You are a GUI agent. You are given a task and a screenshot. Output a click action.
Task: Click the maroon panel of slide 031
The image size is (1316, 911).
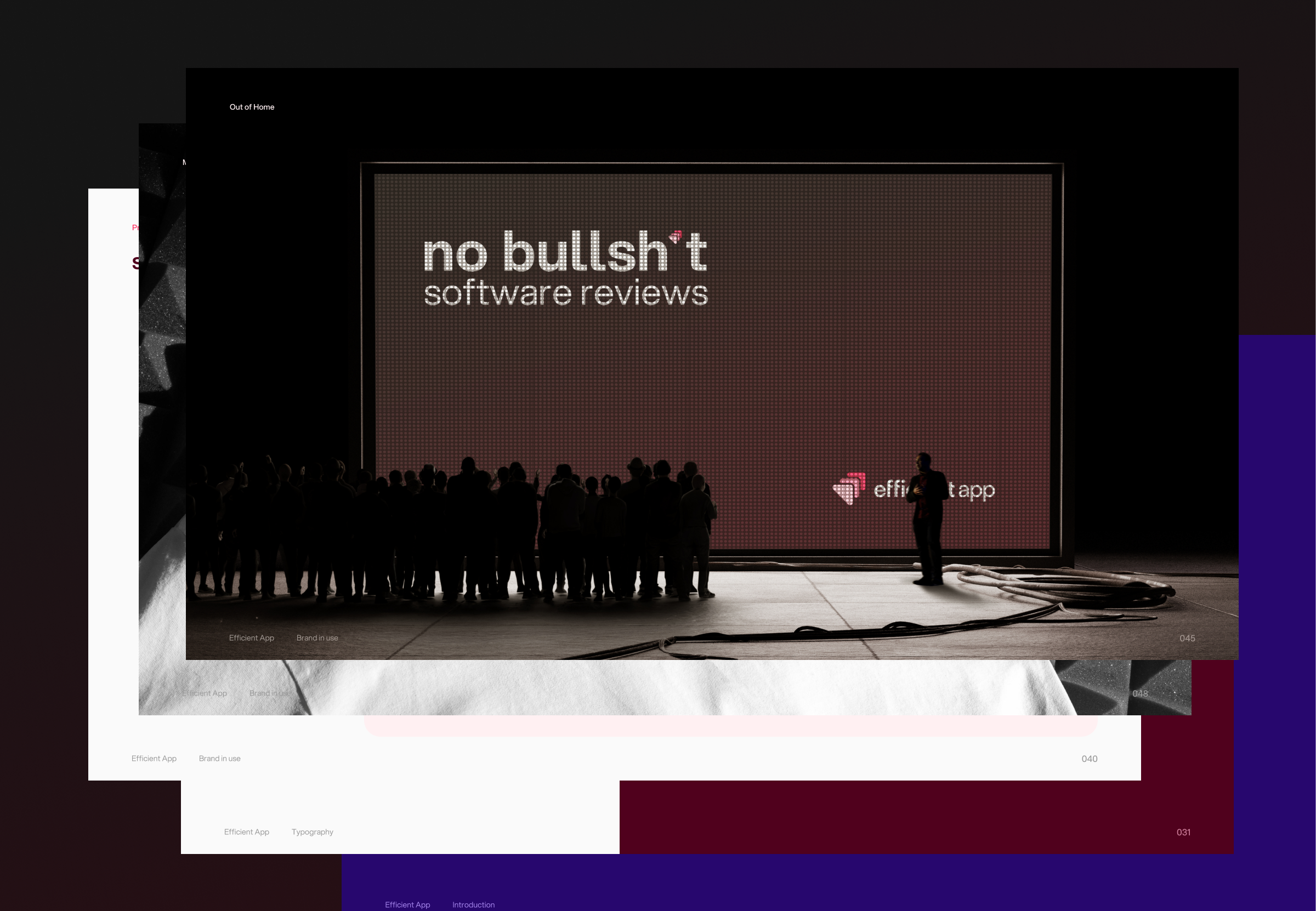(x=914, y=816)
